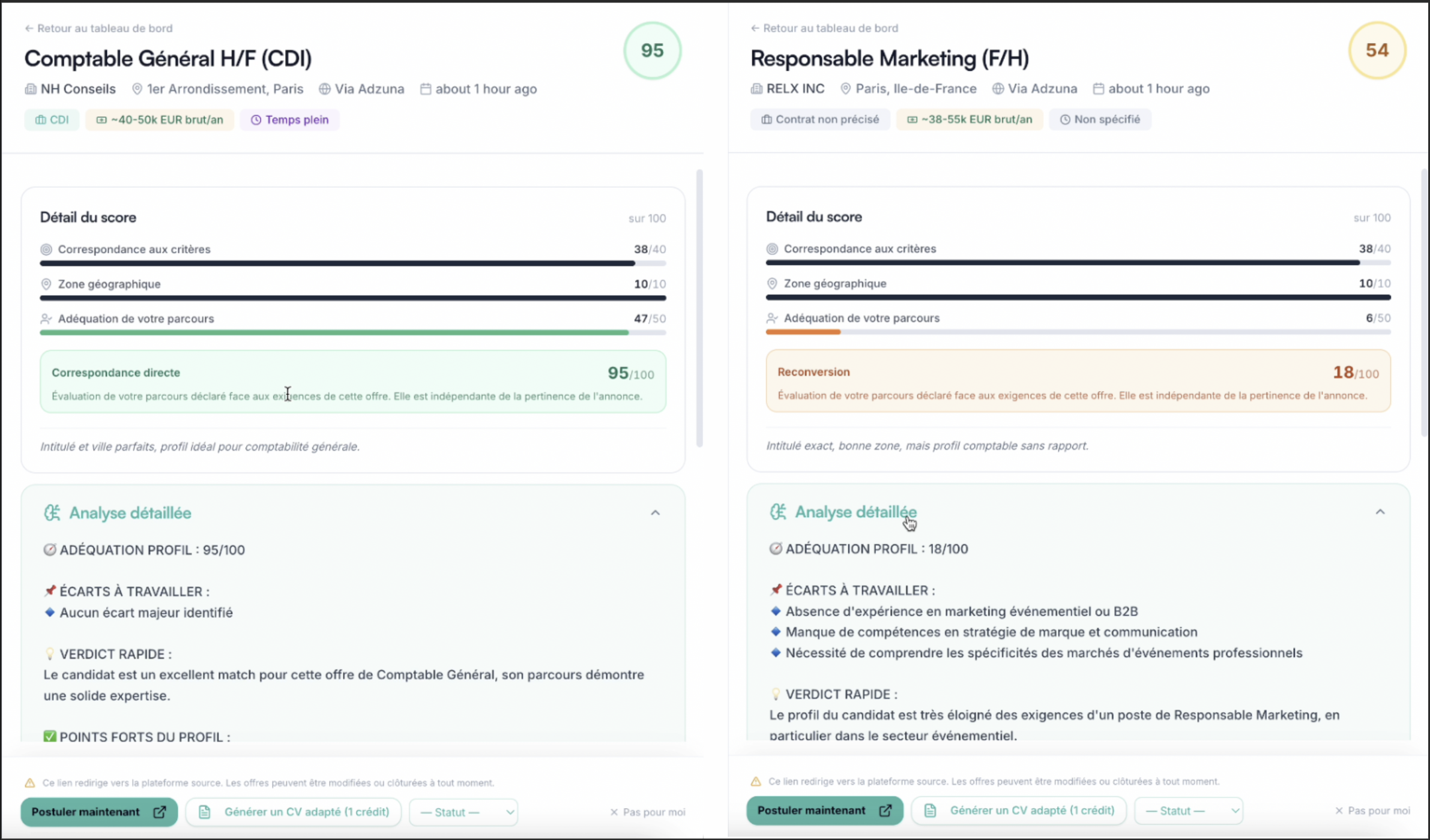This screenshot has width=1430, height=840.
Task: Click the location pin next to Paris, Ile-de-France
Action: coord(845,88)
